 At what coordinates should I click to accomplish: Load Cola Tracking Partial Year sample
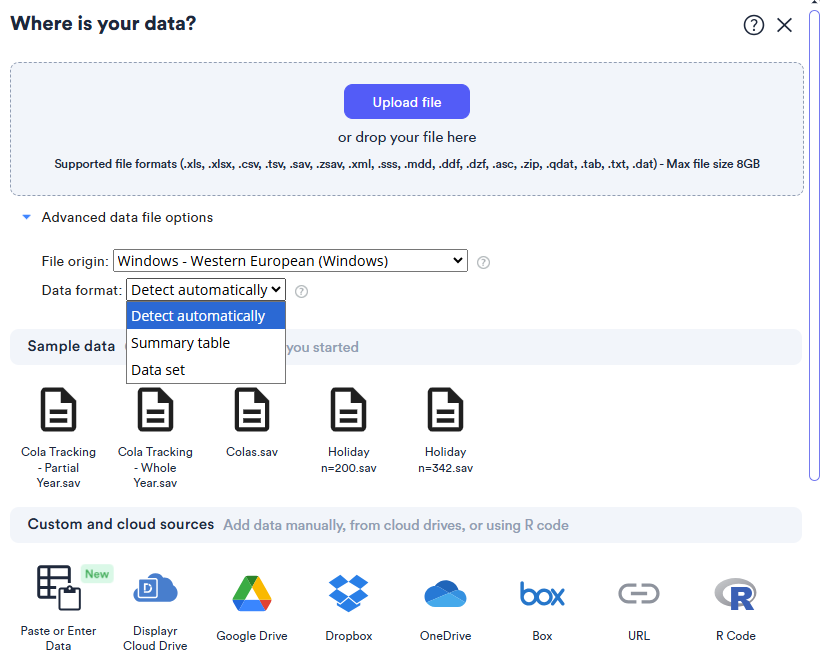[58, 411]
